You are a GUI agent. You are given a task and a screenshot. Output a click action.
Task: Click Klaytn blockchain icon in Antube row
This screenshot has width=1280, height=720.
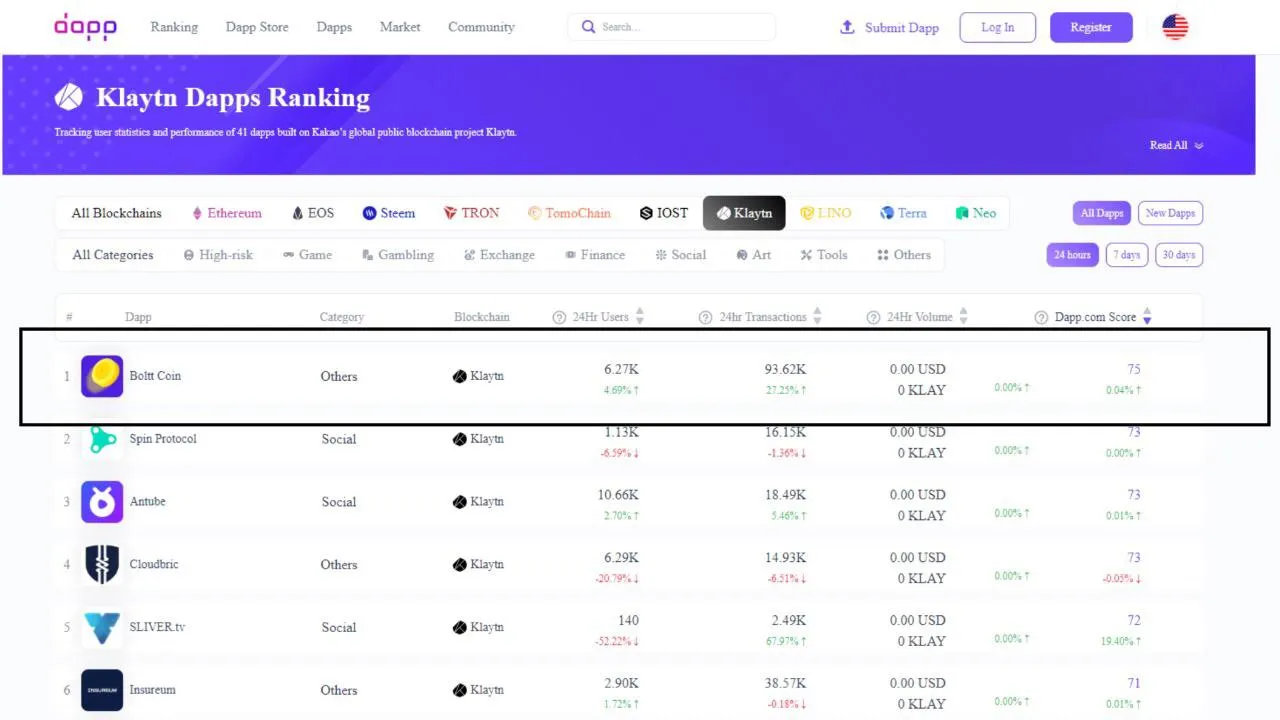460,502
